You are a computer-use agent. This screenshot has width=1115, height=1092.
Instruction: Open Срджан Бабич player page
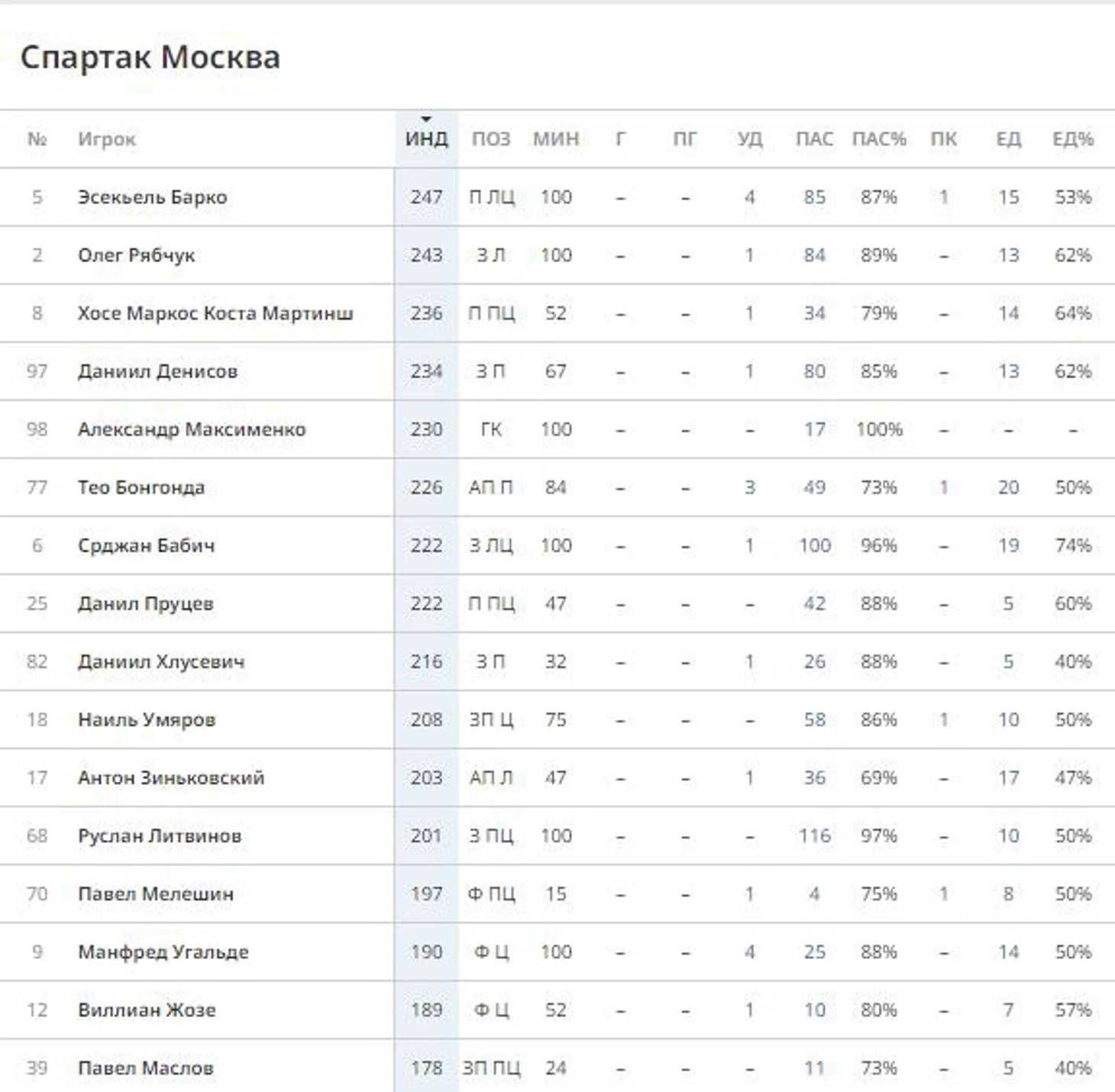(x=146, y=545)
